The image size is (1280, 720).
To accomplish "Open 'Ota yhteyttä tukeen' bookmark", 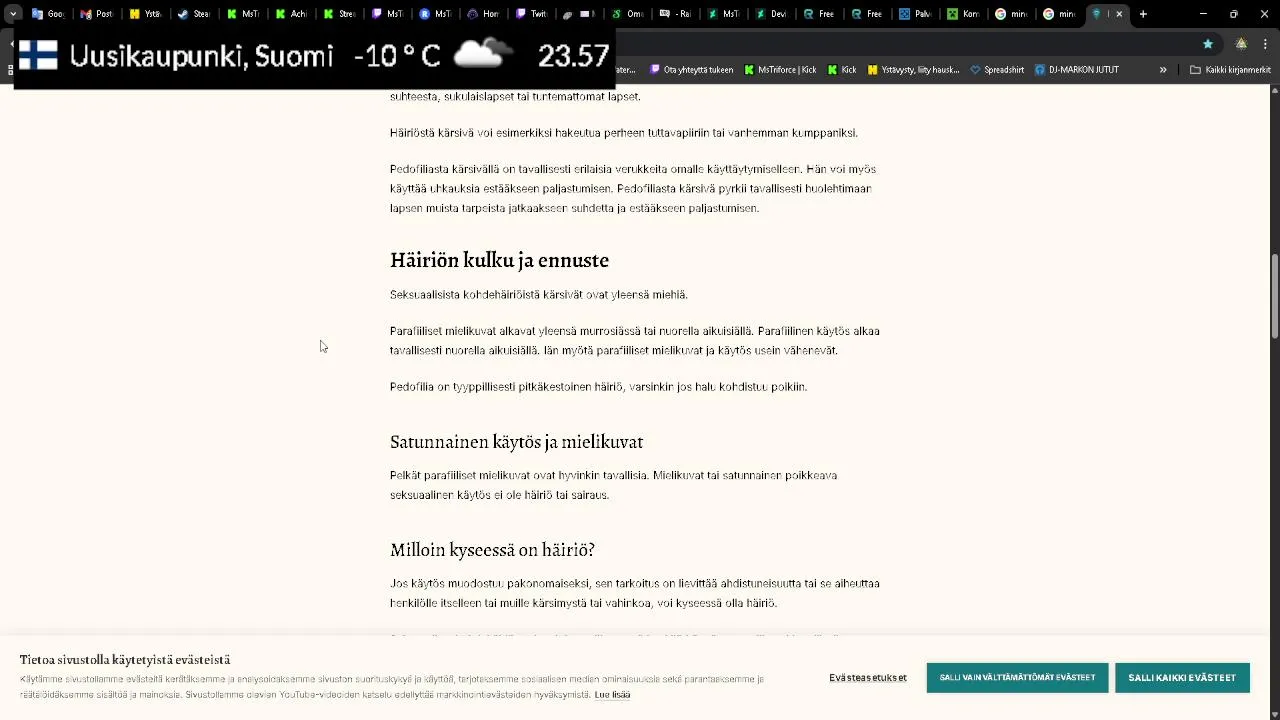I will pos(691,70).
